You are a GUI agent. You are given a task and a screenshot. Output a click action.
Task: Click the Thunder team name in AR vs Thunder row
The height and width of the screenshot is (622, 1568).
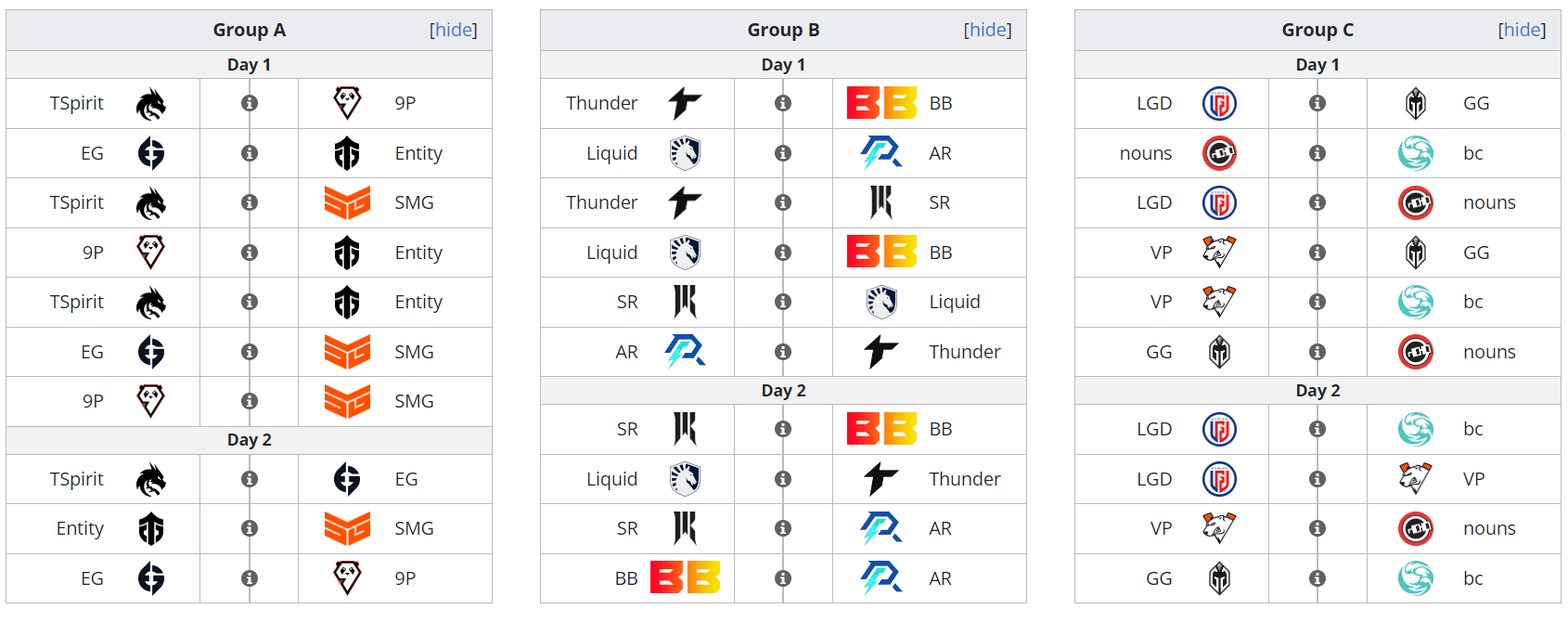pyautogui.click(x=964, y=352)
